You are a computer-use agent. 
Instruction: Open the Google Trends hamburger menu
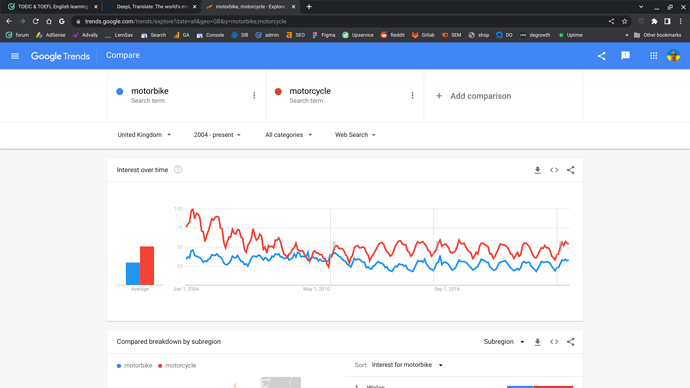point(15,56)
